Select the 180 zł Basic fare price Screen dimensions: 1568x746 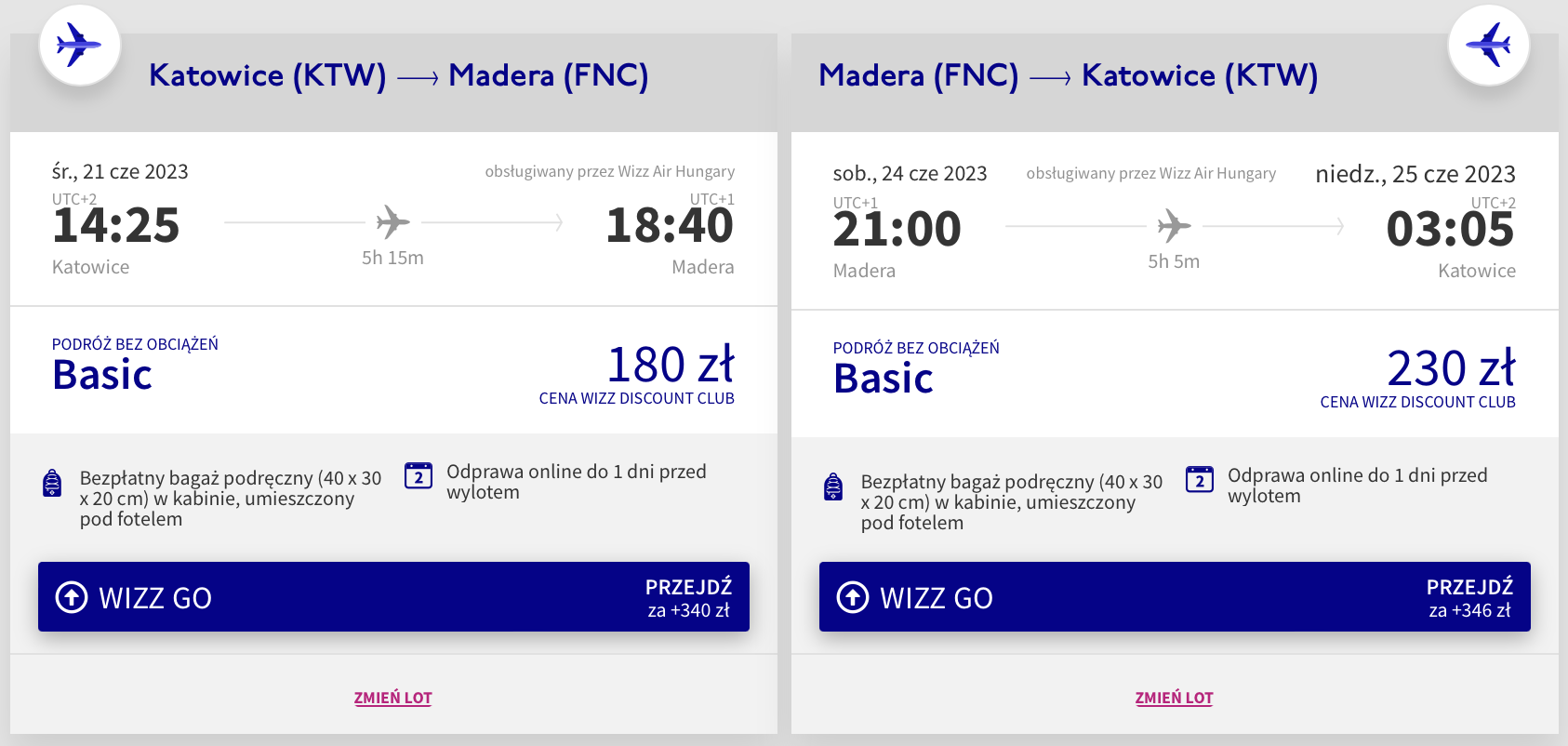(670, 365)
